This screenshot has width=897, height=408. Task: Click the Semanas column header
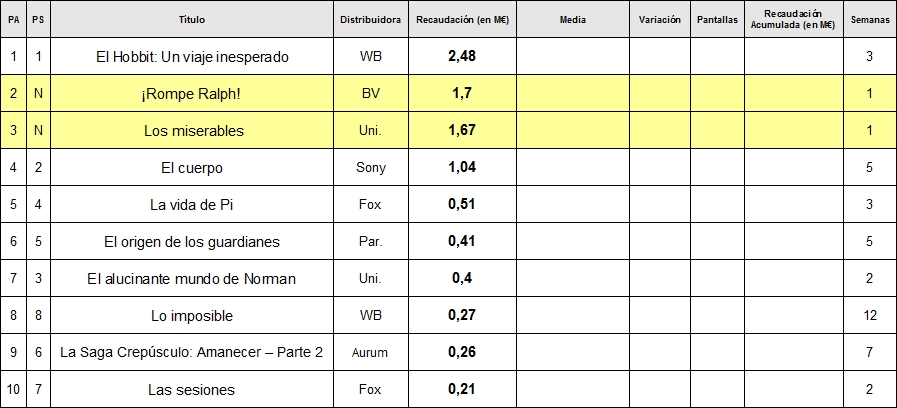[870, 19]
